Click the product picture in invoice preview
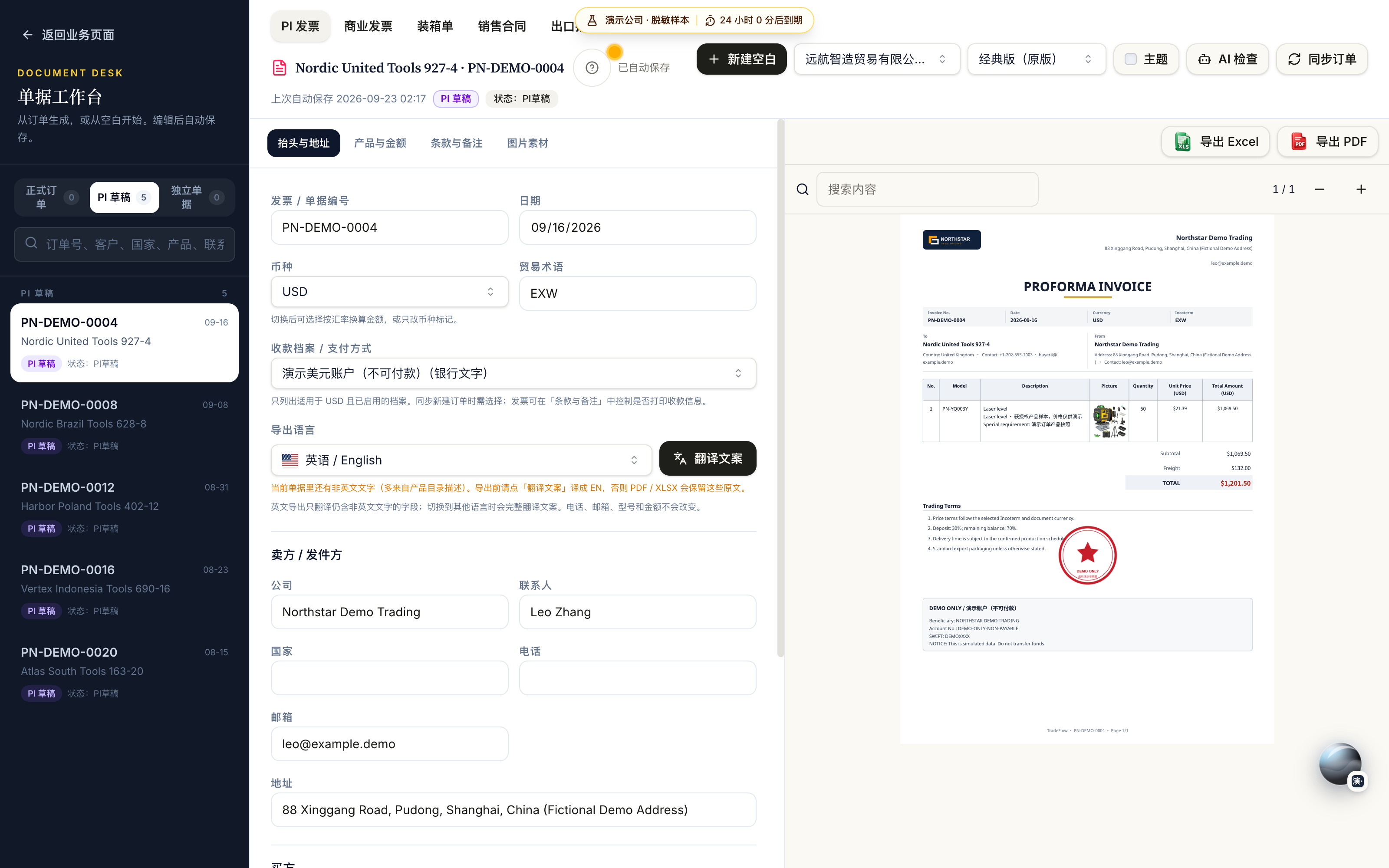This screenshot has height=868, width=1389. [x=1109, y=421]
